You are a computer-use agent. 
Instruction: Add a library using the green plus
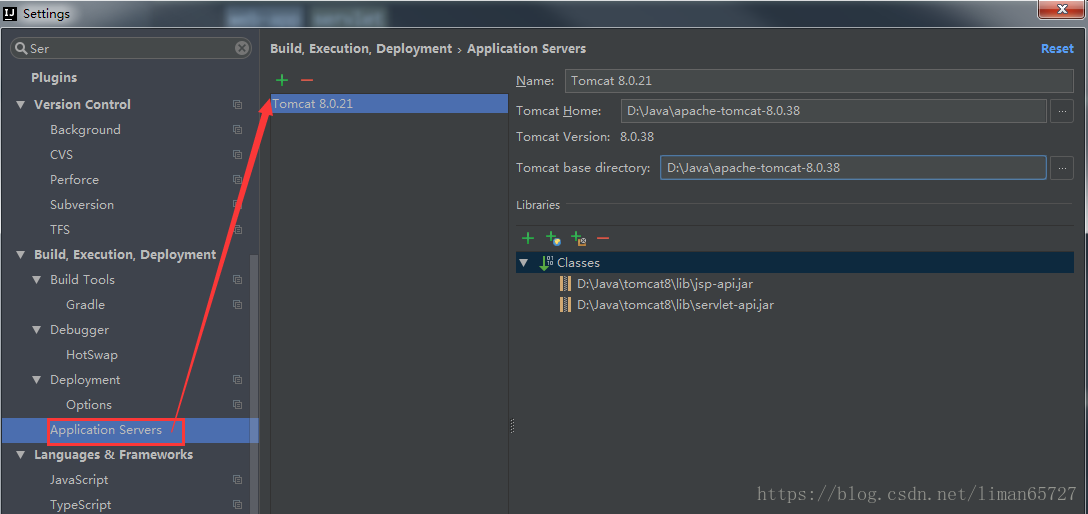click(527, 239)
